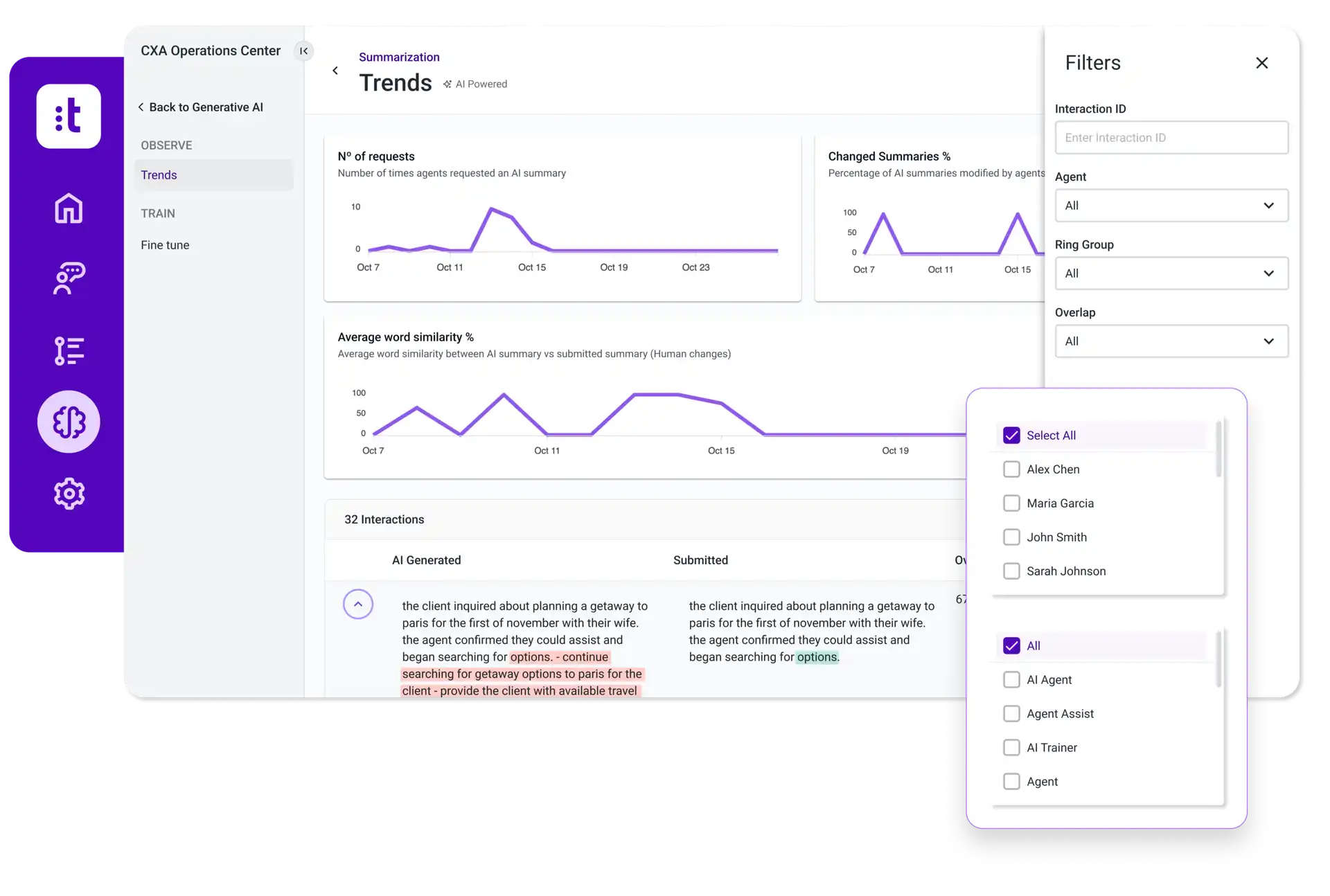Click the Talkdesk logo at top of sidebar
The image size is (1330, 896).
point(69,116)
